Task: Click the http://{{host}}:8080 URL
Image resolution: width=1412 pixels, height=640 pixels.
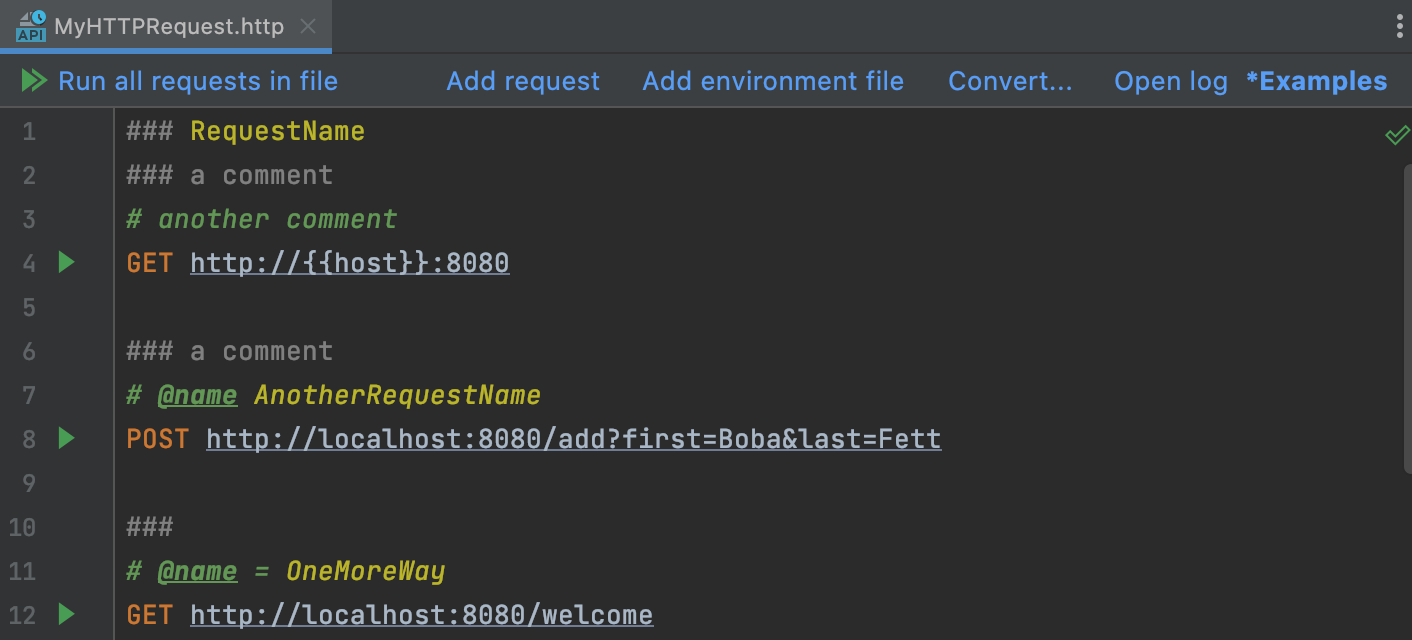Action: pyautogui.click(x=350, y=263)
